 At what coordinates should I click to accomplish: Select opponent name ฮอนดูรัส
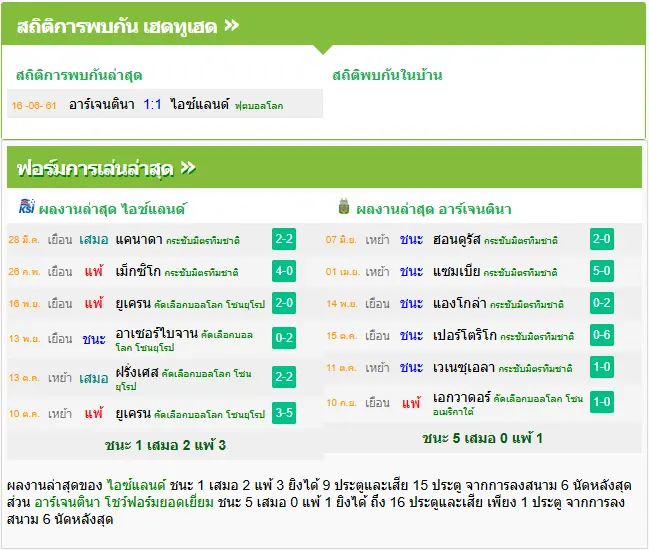[457, 239]
